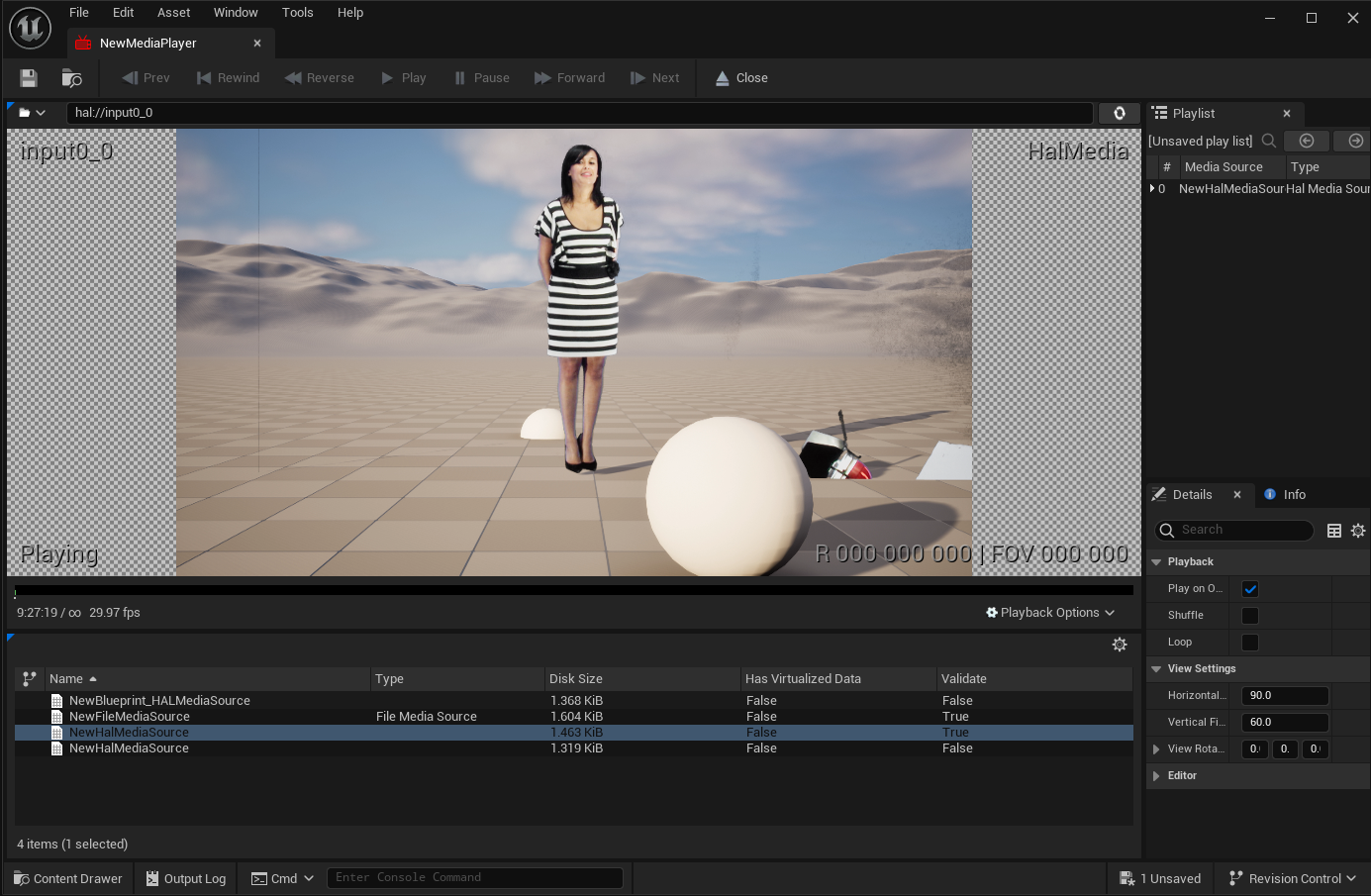This screenshot has width=1371, height=896.
Task: Close the Details tab
Action: coord(1237,495)
